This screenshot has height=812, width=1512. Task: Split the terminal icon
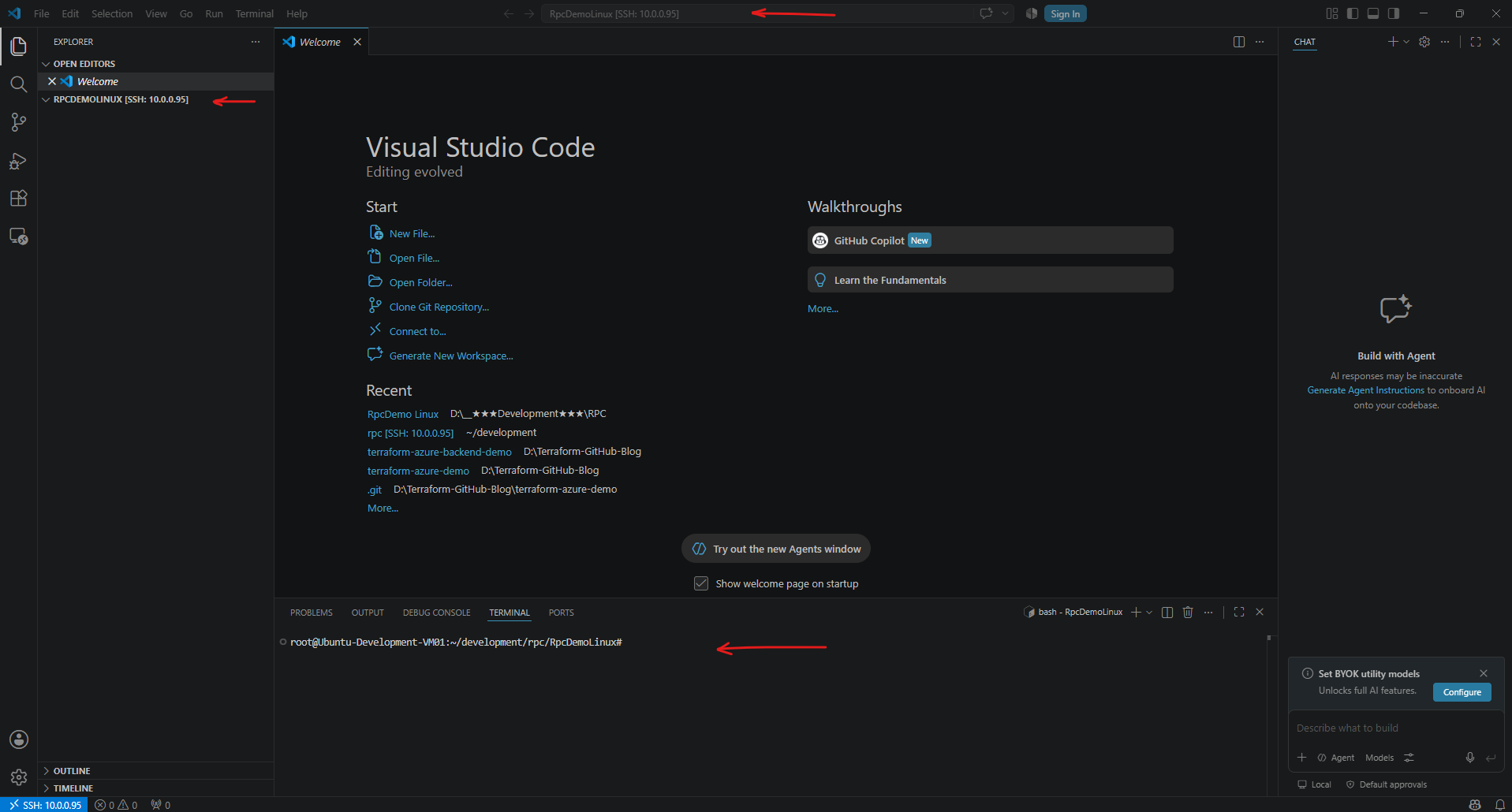1167,612
